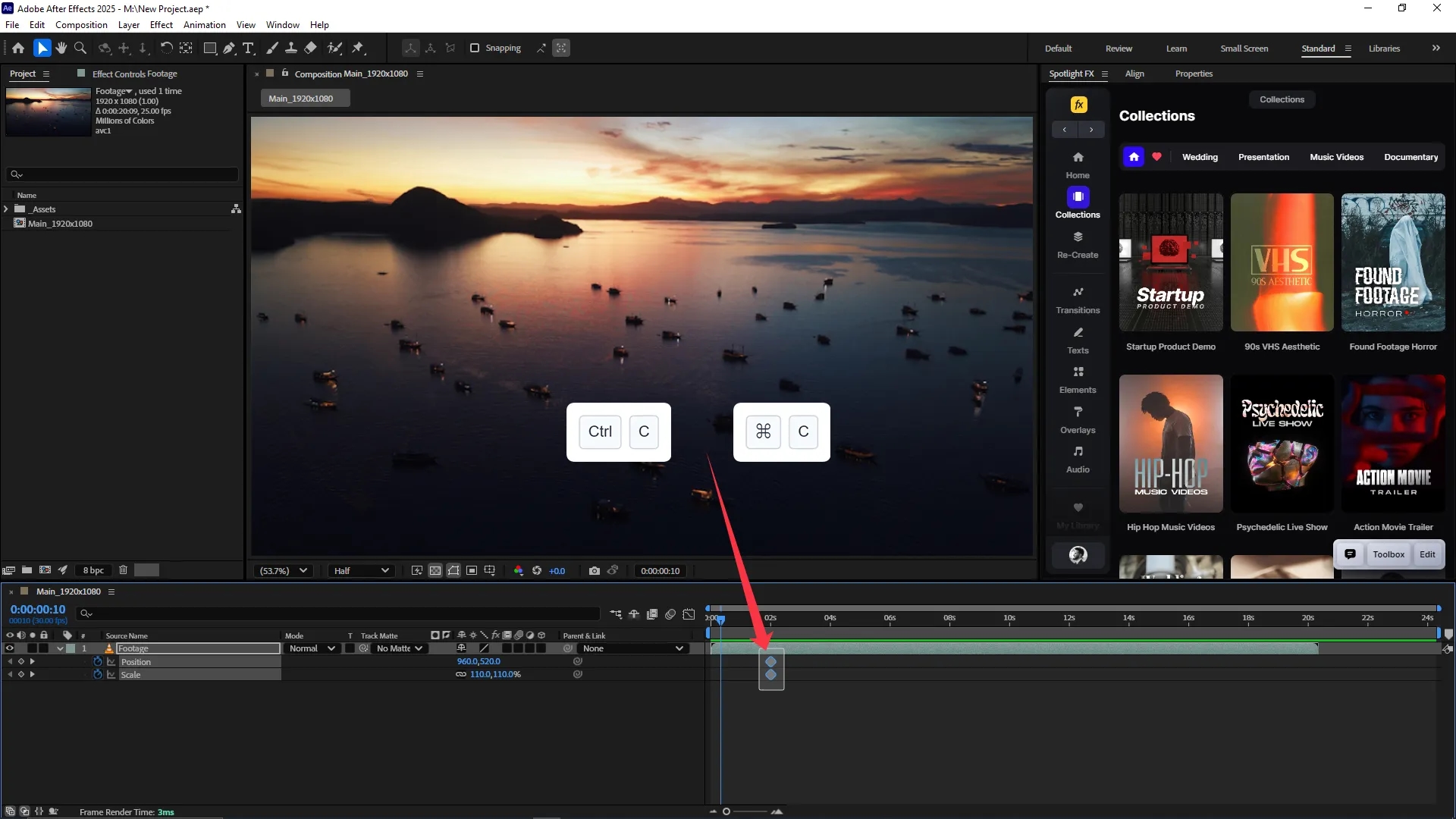Viewport: 1456px width, 819px height.
Task: Select the Clone Stamp tool
Action: tap(290, 48)
